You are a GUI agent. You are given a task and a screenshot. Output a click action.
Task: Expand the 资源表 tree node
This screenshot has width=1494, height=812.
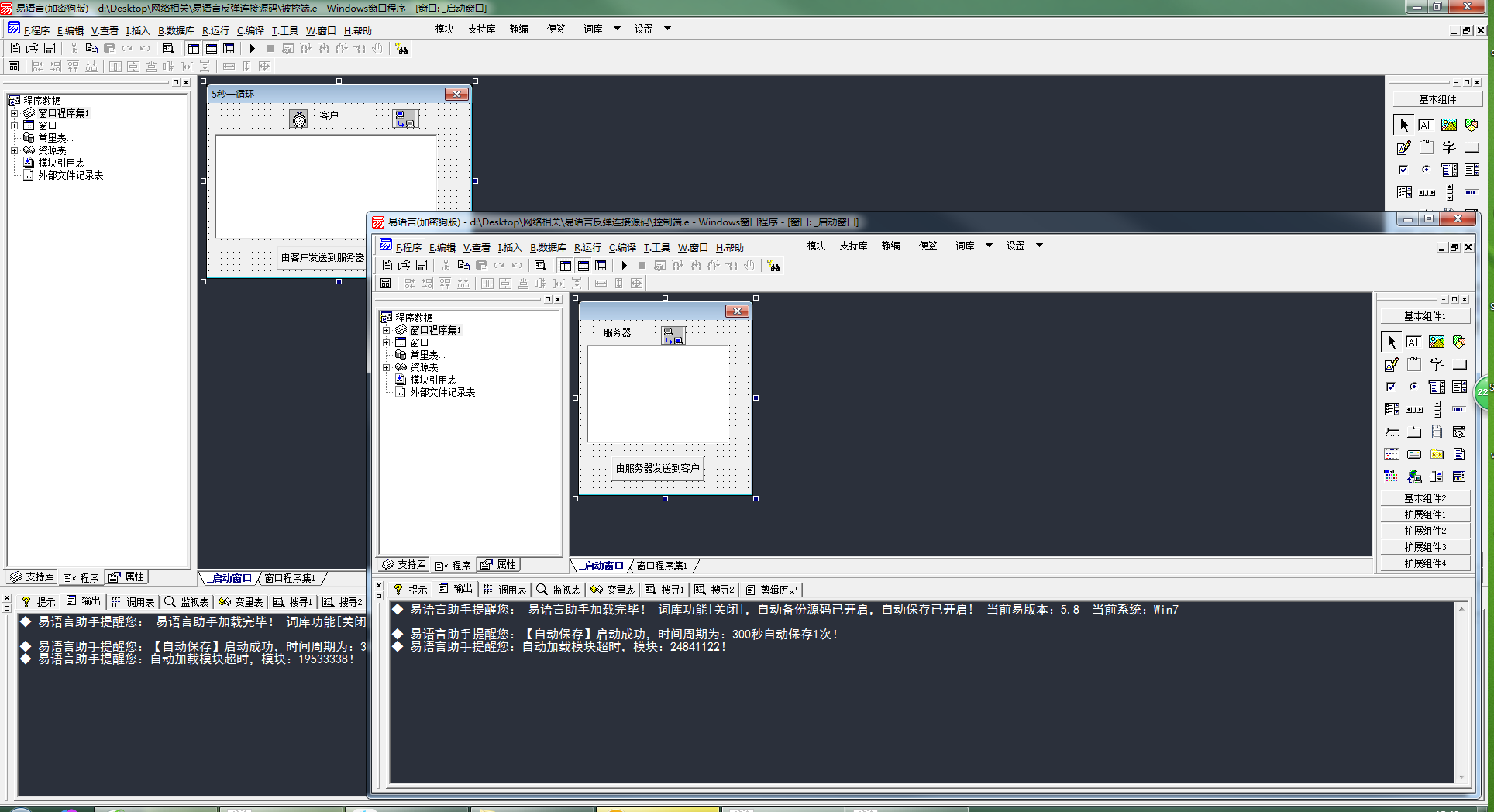point(386,367)
